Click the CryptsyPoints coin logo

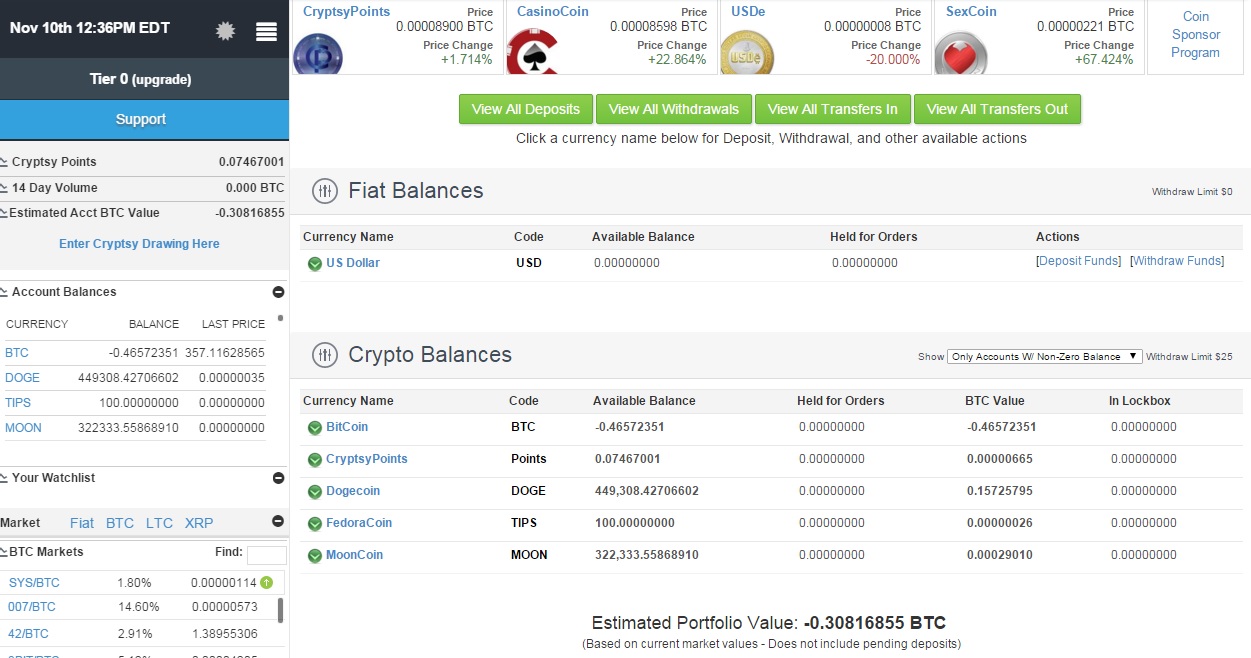pyautogui.click(x=318, y=55)
